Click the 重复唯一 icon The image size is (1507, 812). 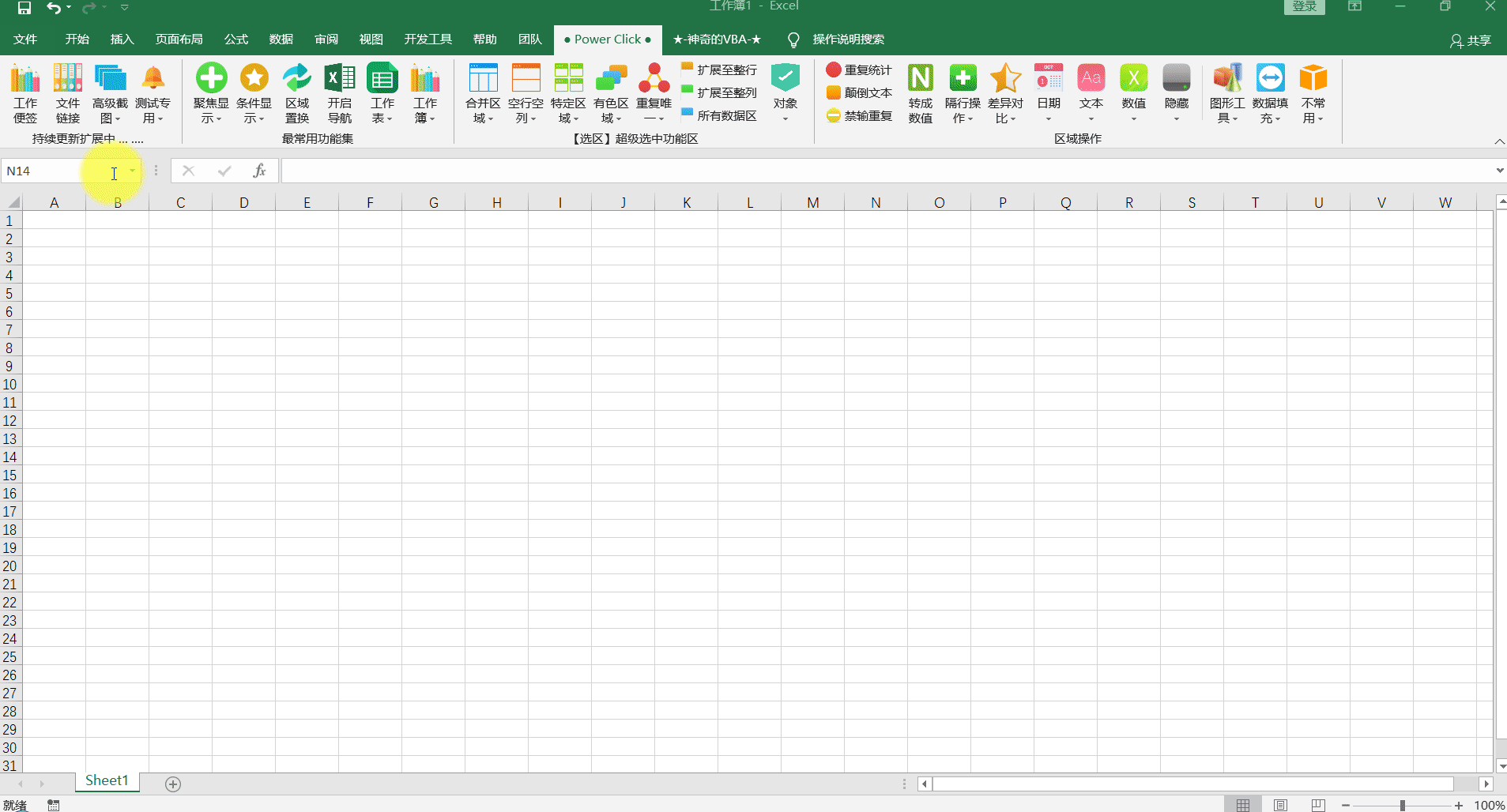(654, 93)
